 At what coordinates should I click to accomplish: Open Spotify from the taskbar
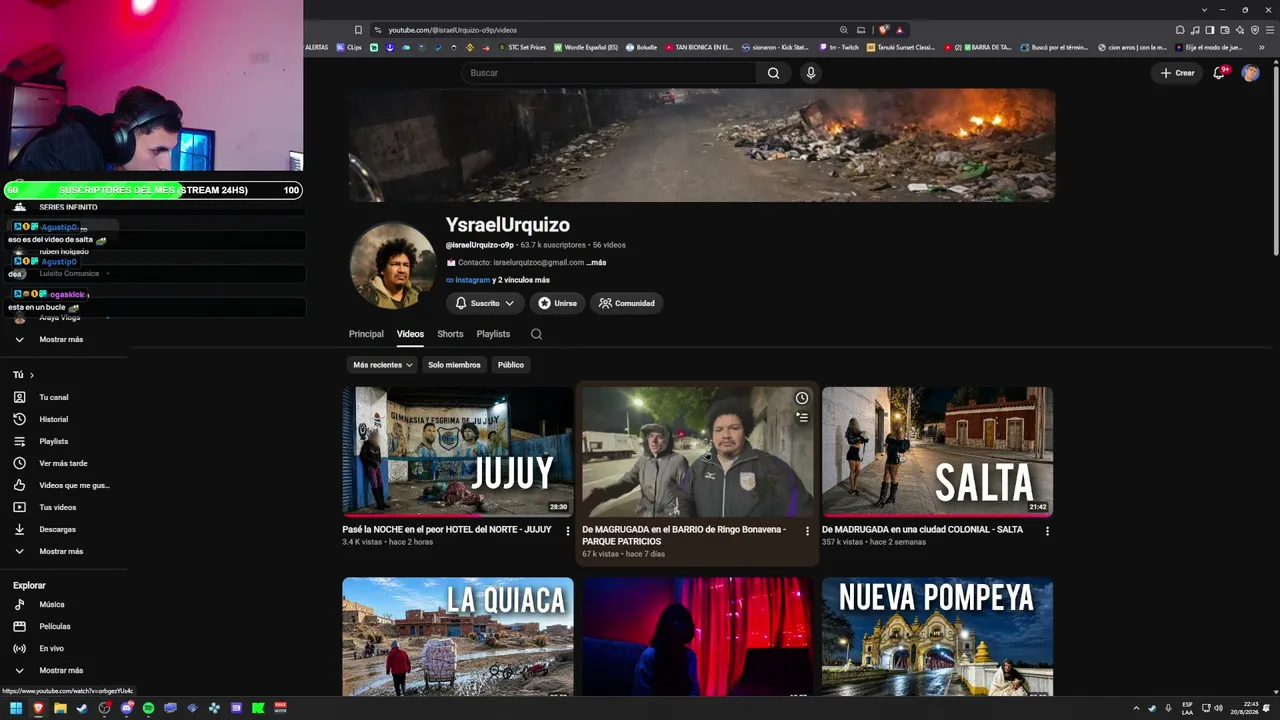click(148, 708)
